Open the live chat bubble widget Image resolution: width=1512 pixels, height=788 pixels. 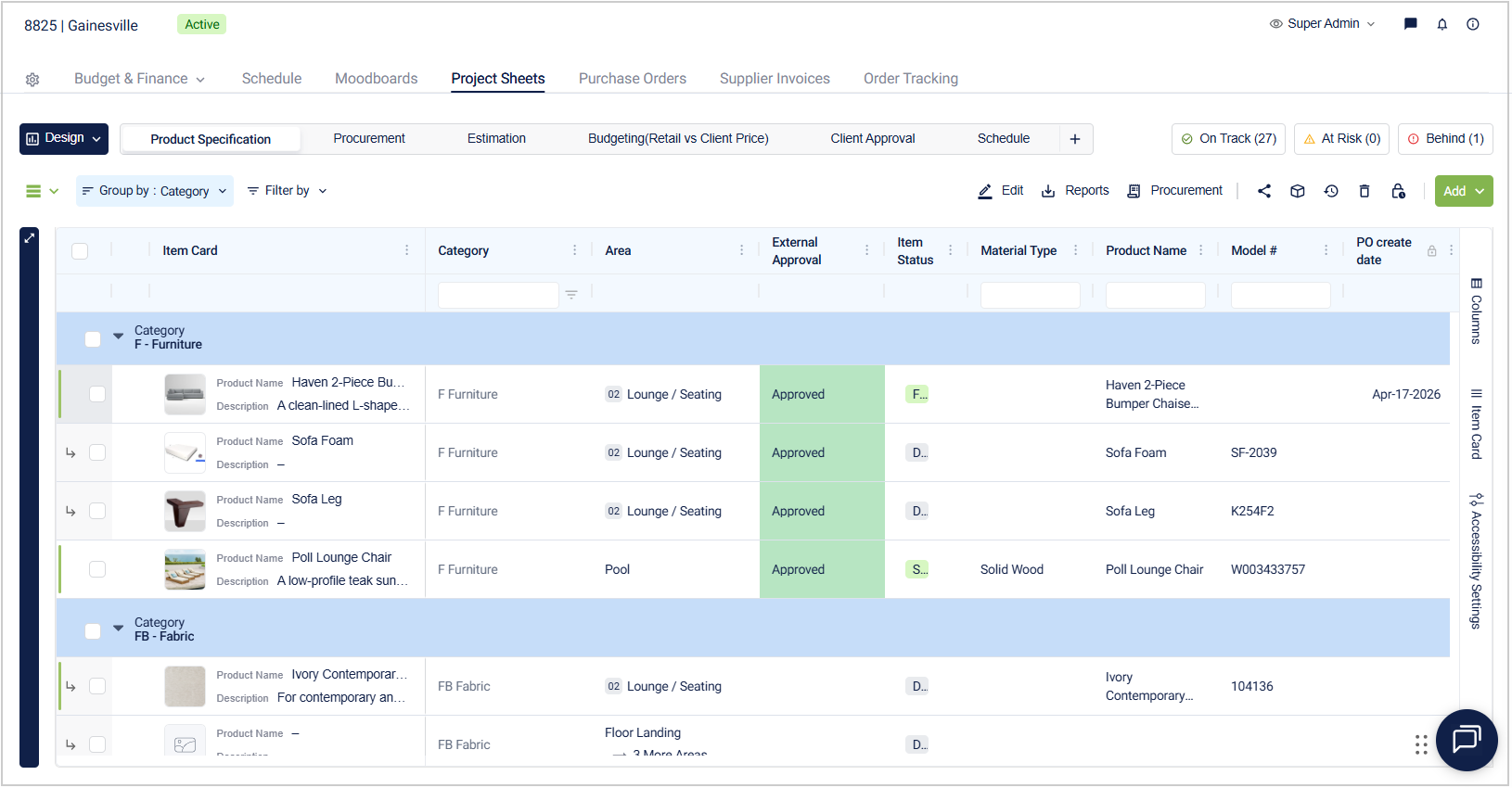tap(1467, 740)
